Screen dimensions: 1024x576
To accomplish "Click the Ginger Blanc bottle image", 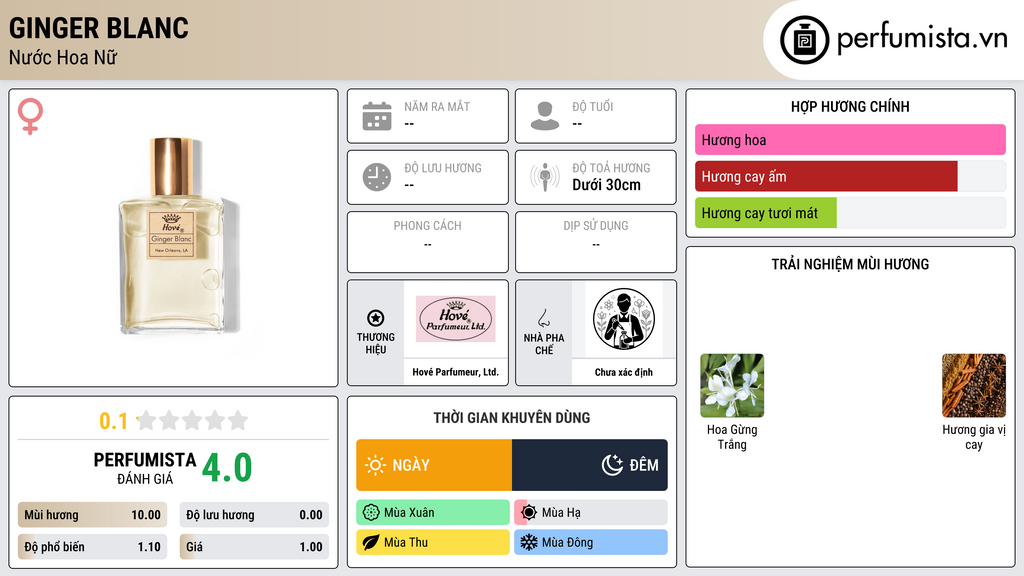I will [x=174, y=236].
